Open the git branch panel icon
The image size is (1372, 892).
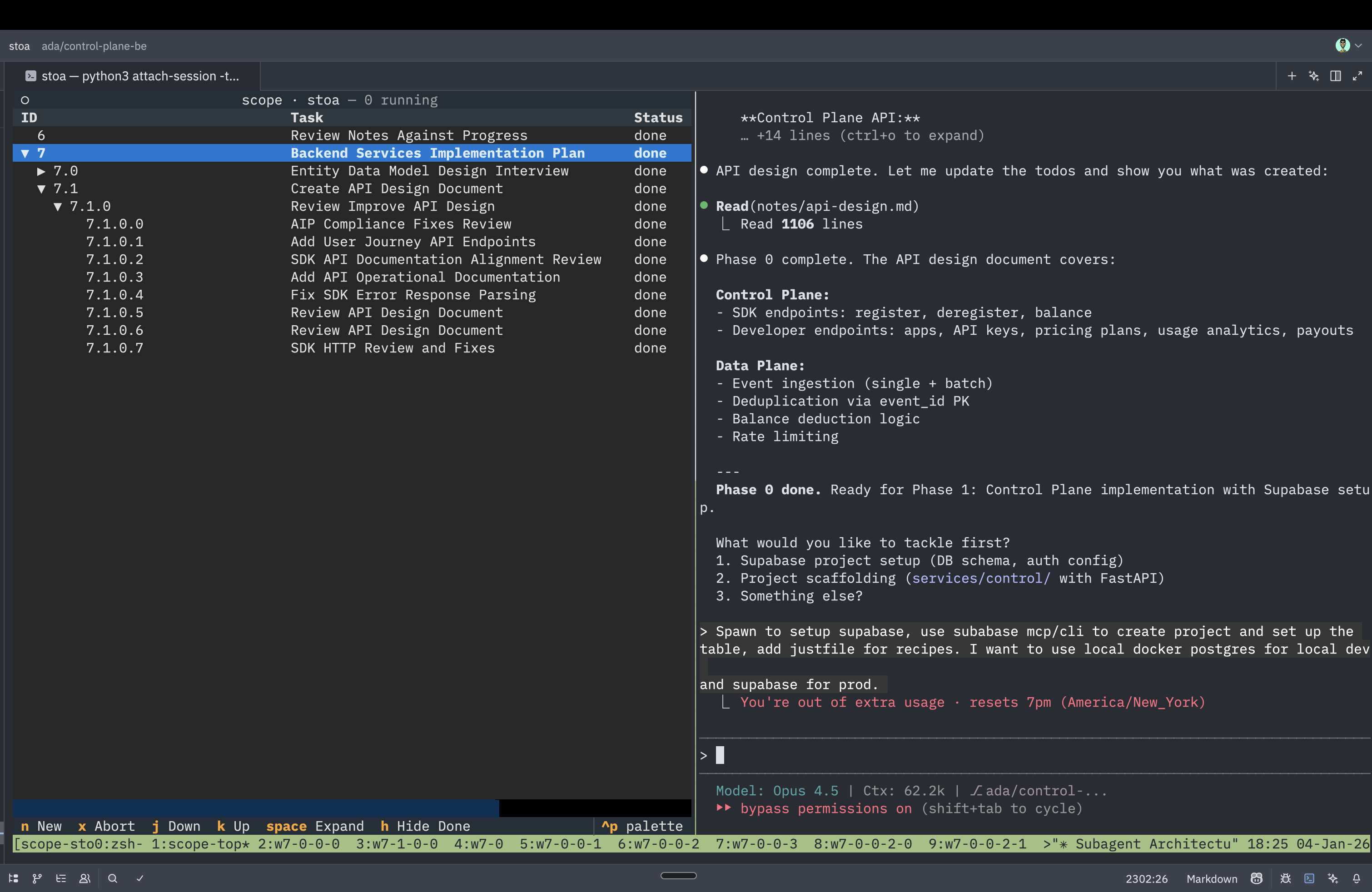click(37, 878)
